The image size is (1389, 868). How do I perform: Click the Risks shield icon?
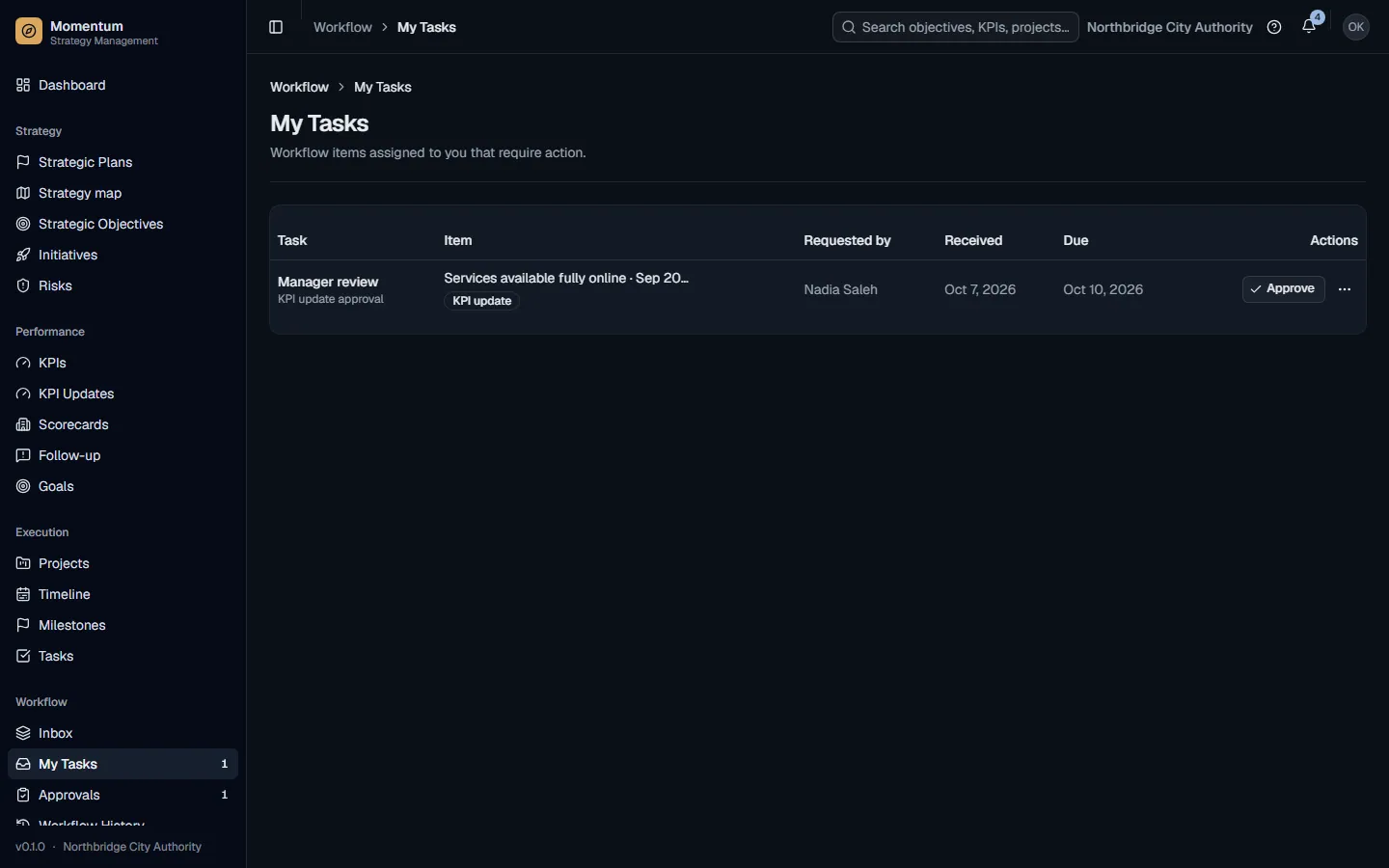23,285
